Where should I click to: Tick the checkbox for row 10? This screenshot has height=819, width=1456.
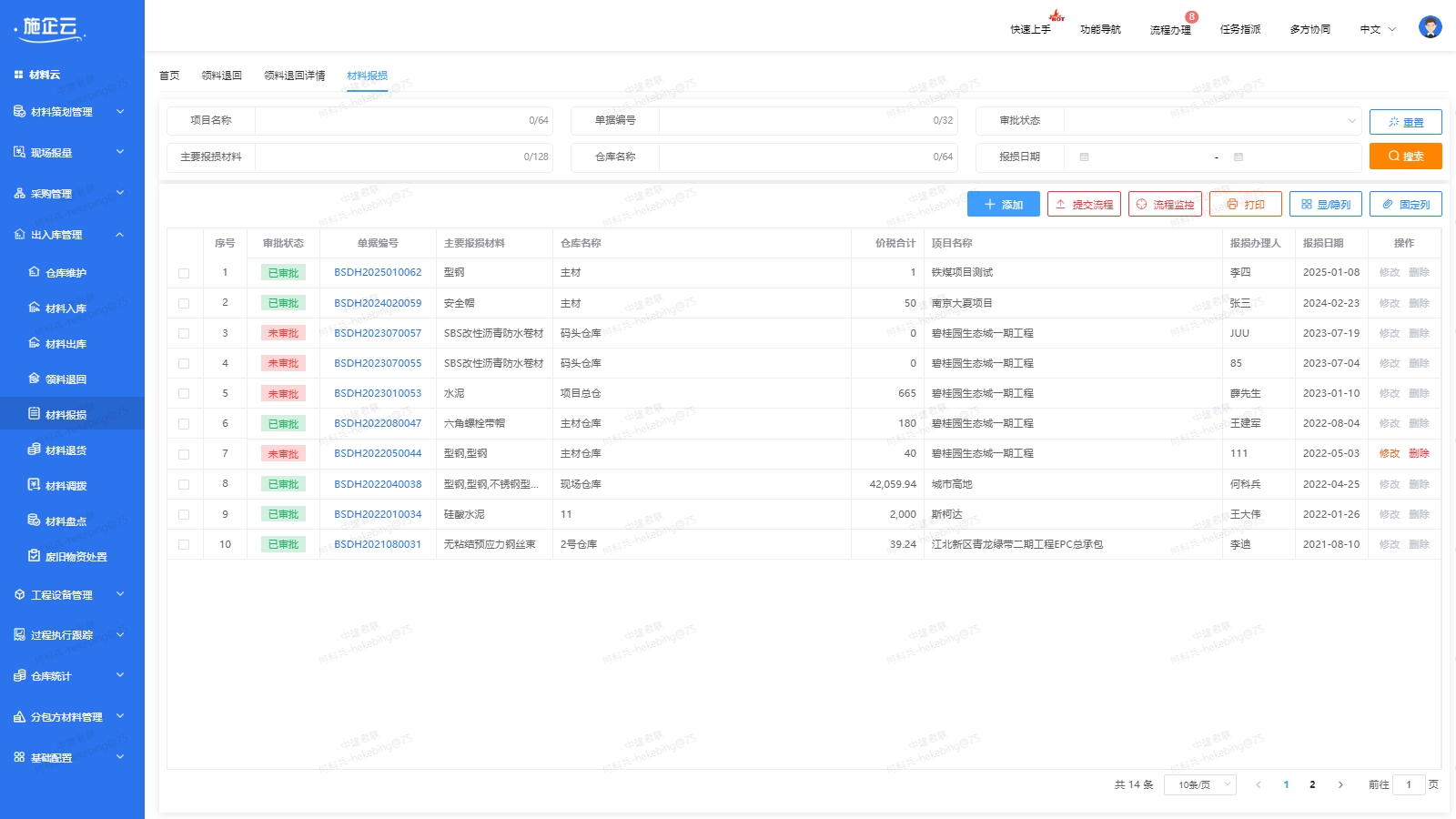184,545
